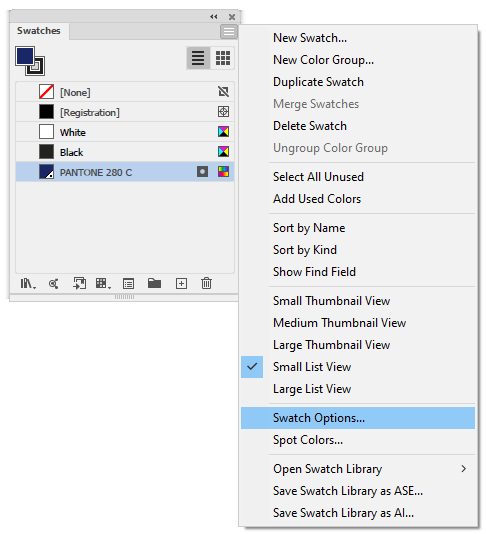The height and width of the screenshot is (534, 486).
Task: Open the Swatches panel hamburger menu
Action: pyautogui.click(x=229, y=32)
